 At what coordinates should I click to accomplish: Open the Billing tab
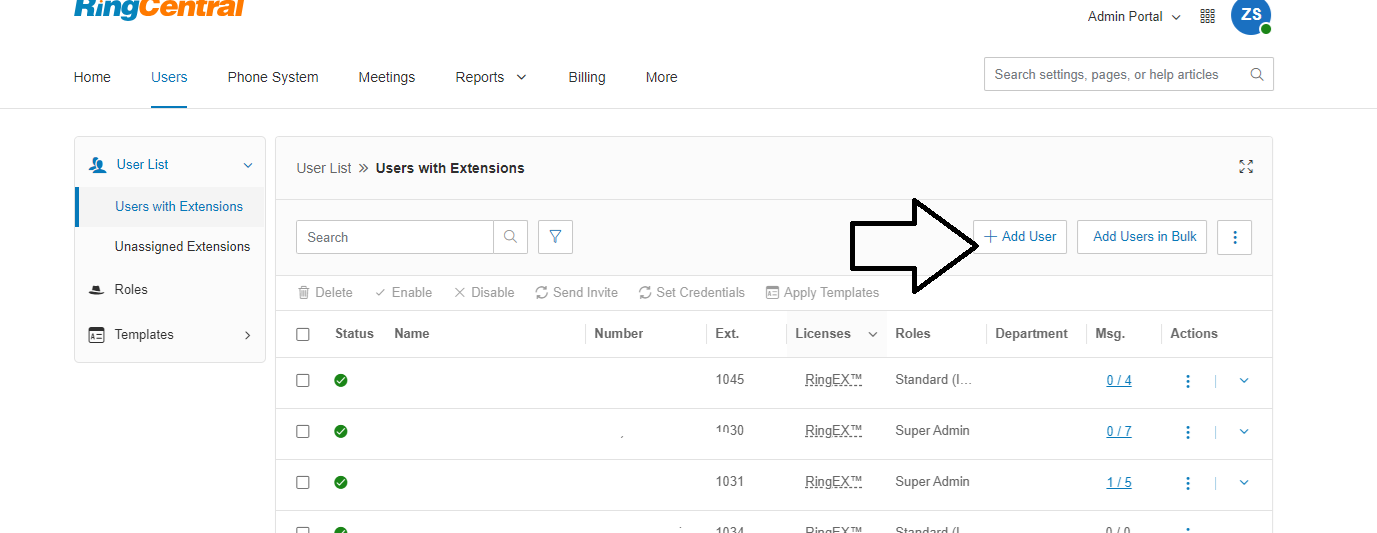[x=587, y=77]
